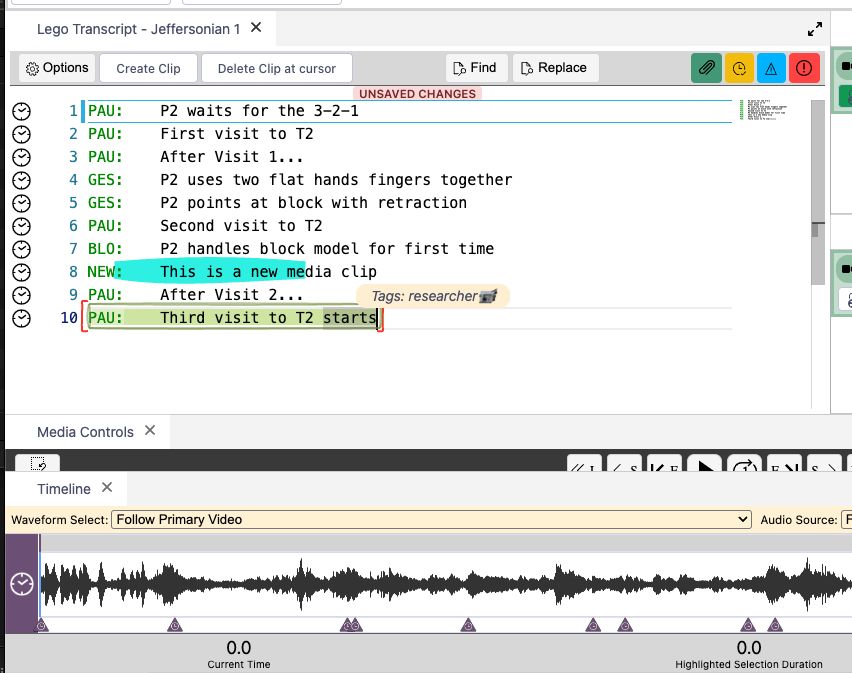Click 'P2 uses two flat hands fingers together'

pyautogui.click(x=336, y=180)
